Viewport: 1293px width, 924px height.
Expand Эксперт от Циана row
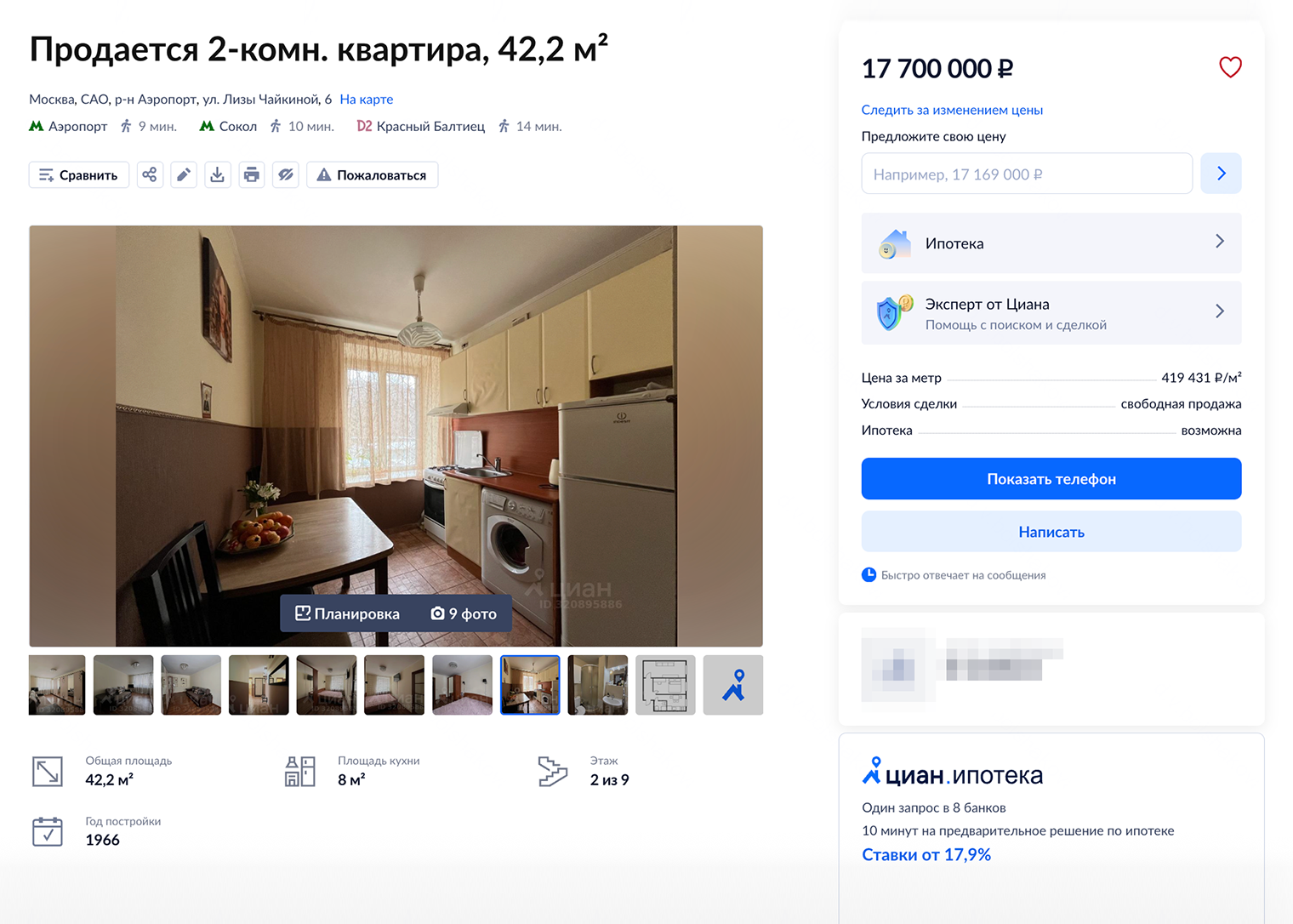[x=1051, y=313]
